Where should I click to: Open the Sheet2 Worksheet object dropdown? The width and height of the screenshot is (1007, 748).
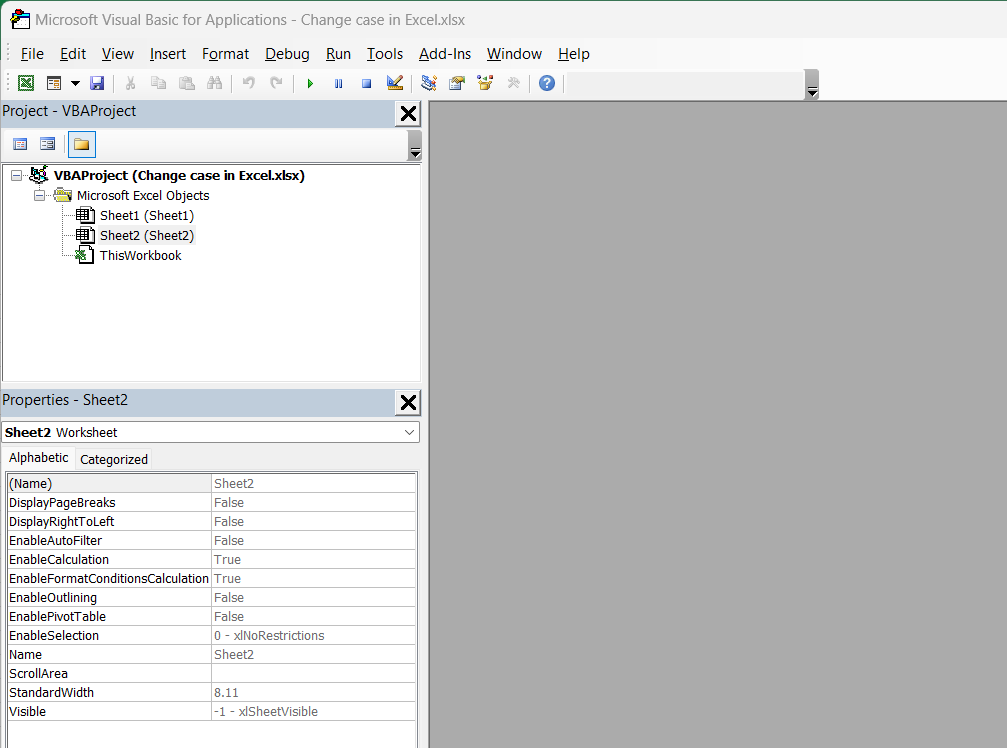(x=409, y=432)
